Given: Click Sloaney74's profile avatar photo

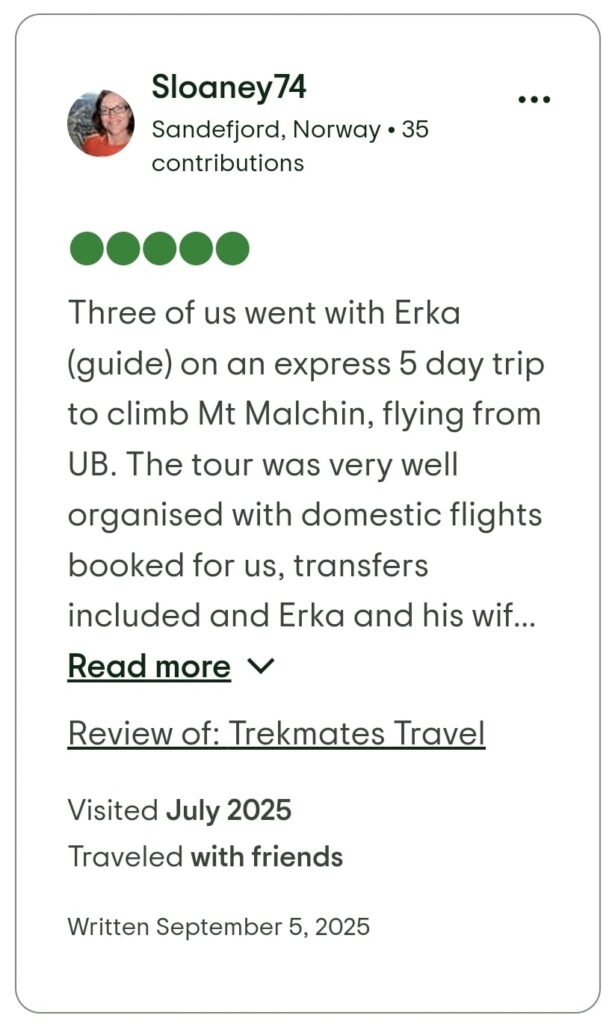Looking at the screenshot, I should pos(101,123).
